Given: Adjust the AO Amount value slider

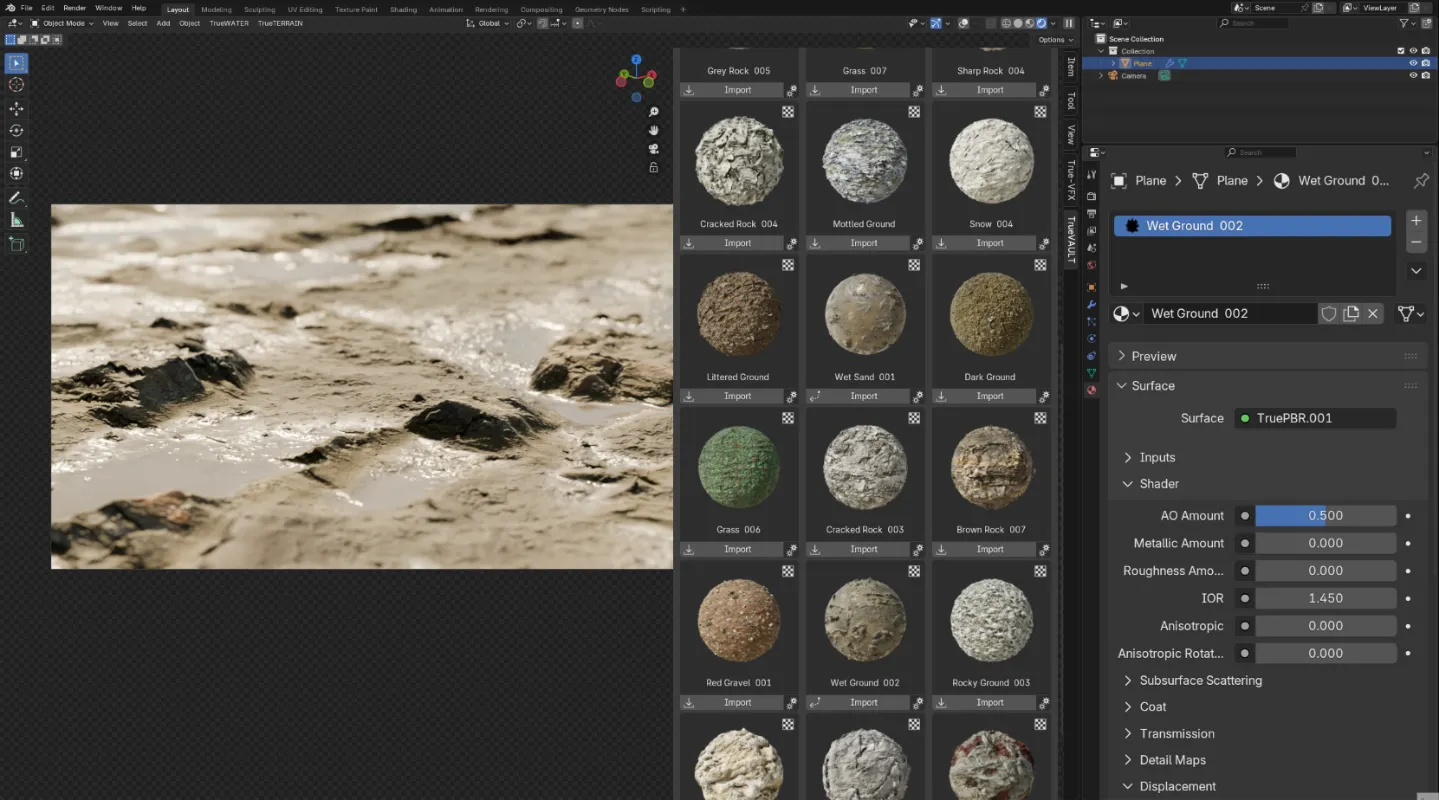Looking at the screenshot, I should point(1325,515).
